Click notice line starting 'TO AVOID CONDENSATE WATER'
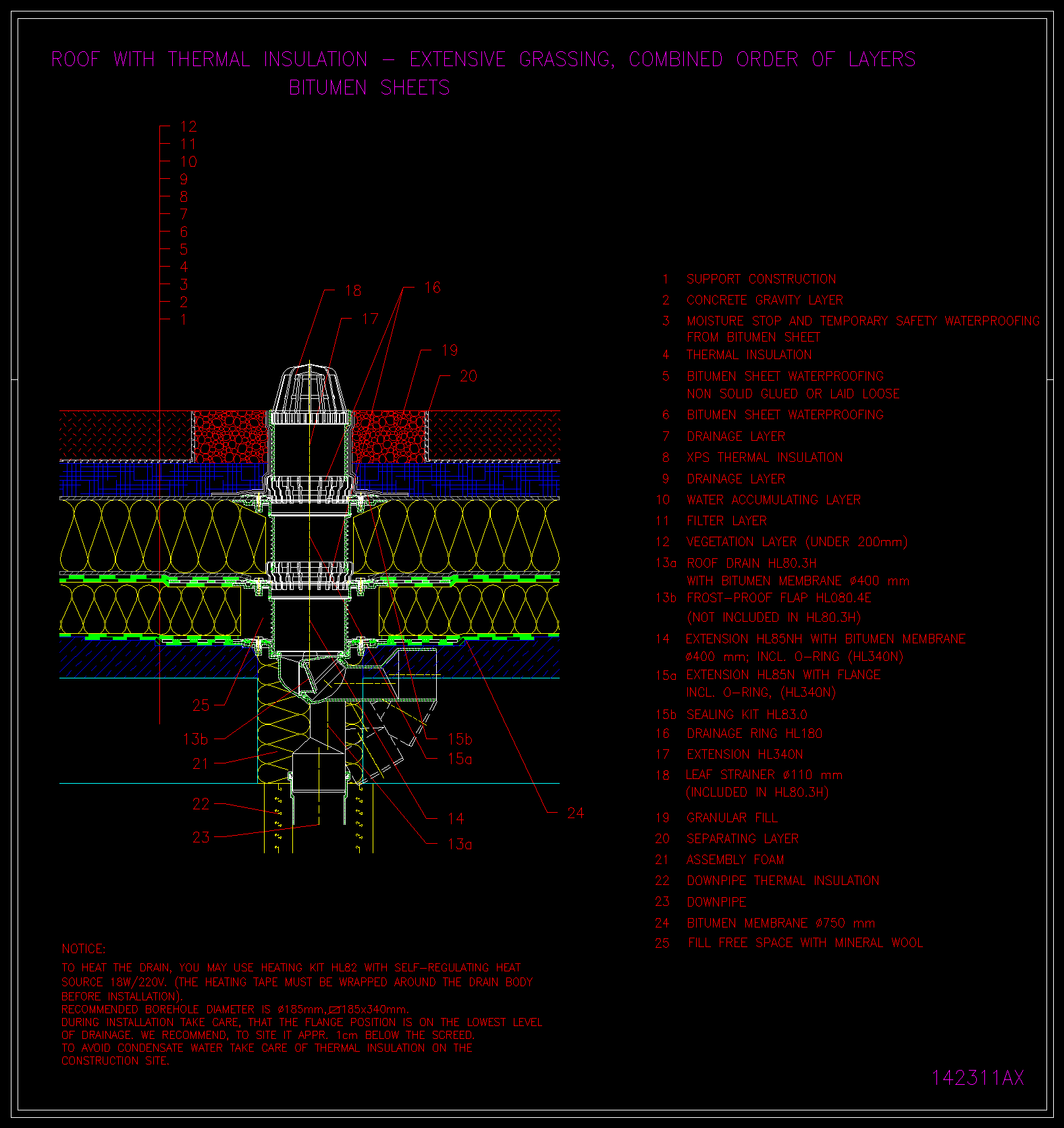Viewport: 1064px width, 1128px height. 267,1048
